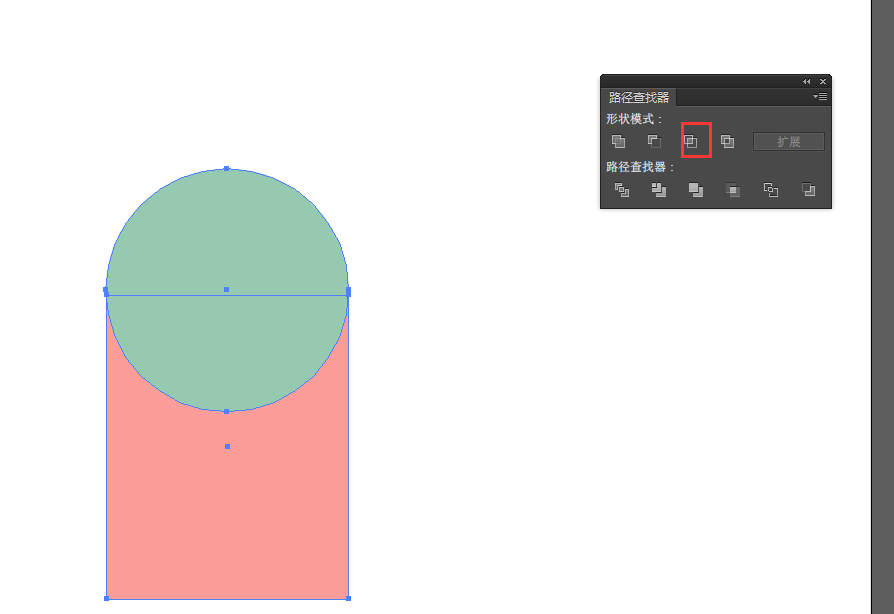Select the Exclude shape mode icon
The image size is (894, 614).
728,140
